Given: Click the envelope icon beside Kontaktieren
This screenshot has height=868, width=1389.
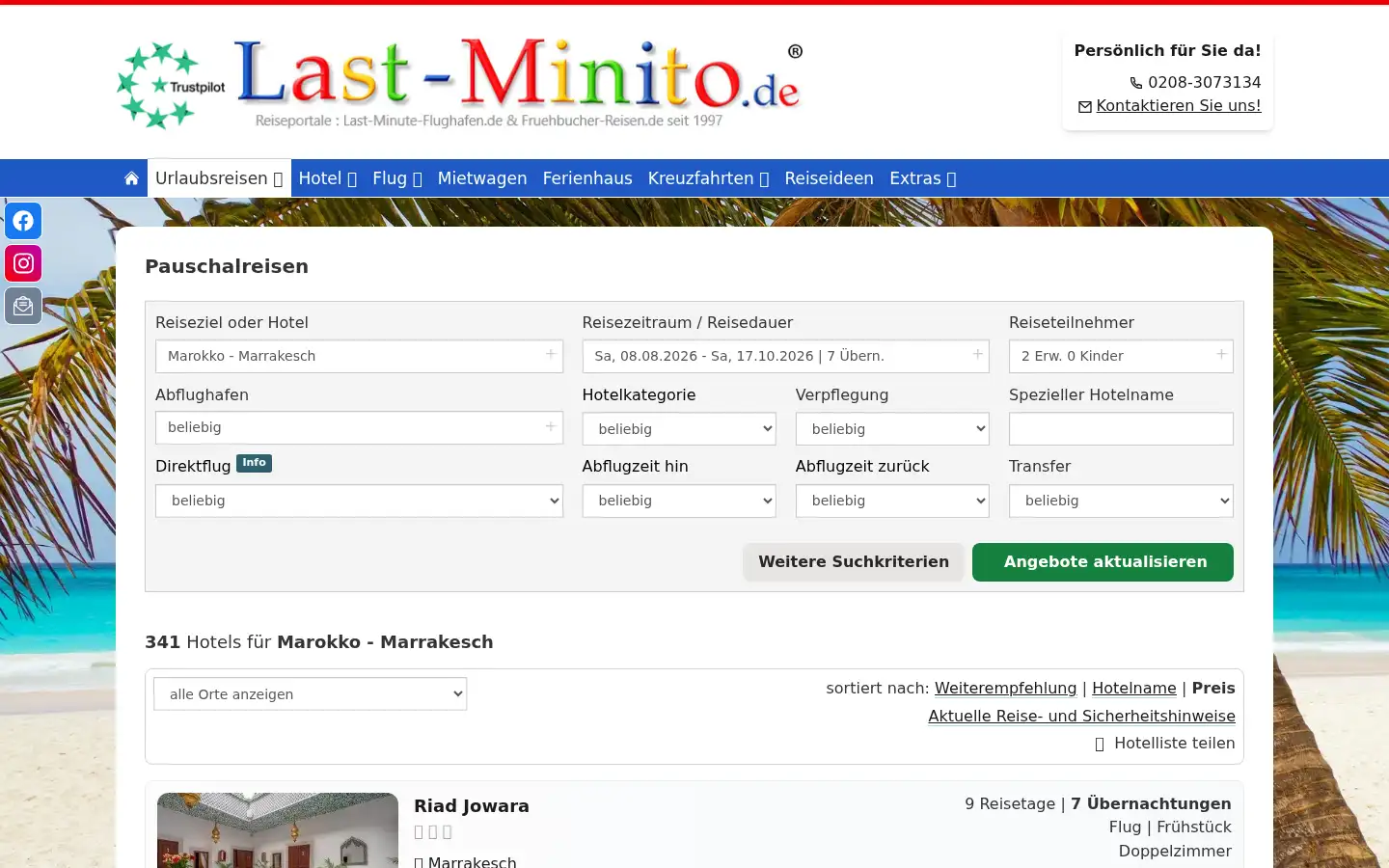Looking at the screenshot, I should click(x=1085, y=107).
